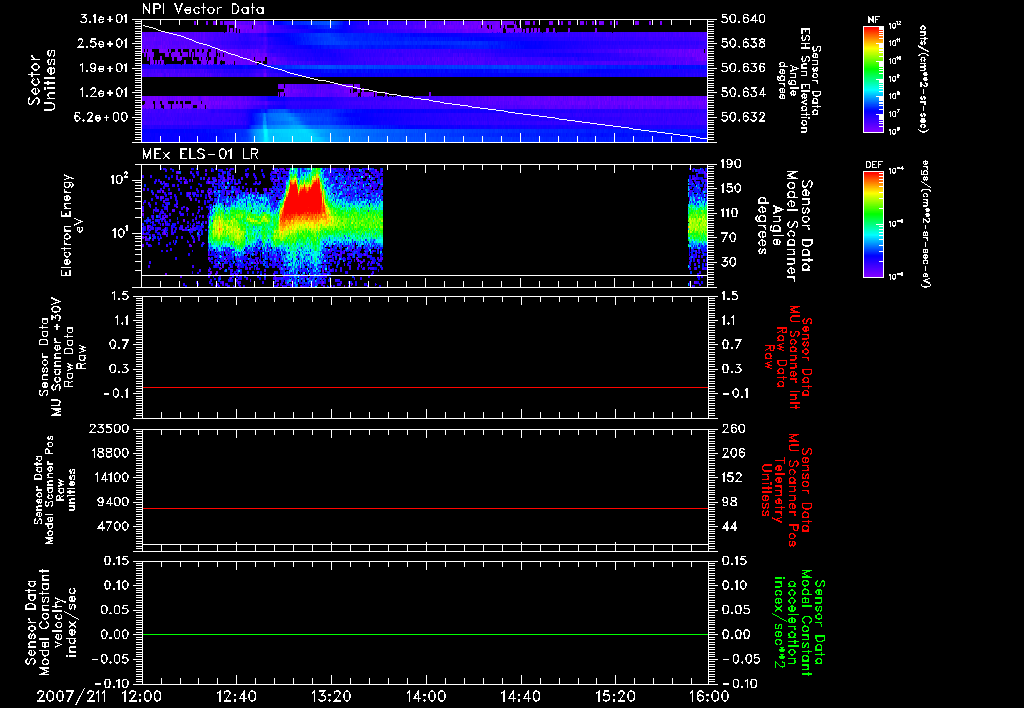Click the NF label above the colorbar
This screenshot has height=708, width=1024.
pyautogui.click(x=873, y=20)
